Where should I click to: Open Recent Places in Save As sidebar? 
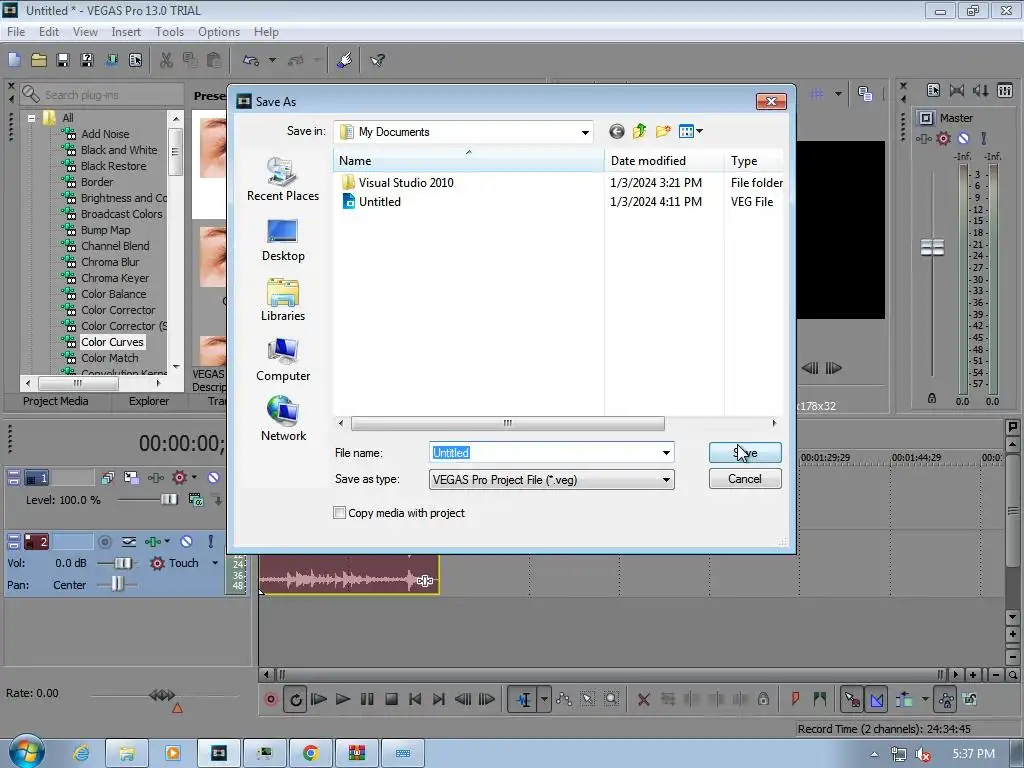[283, 180]
